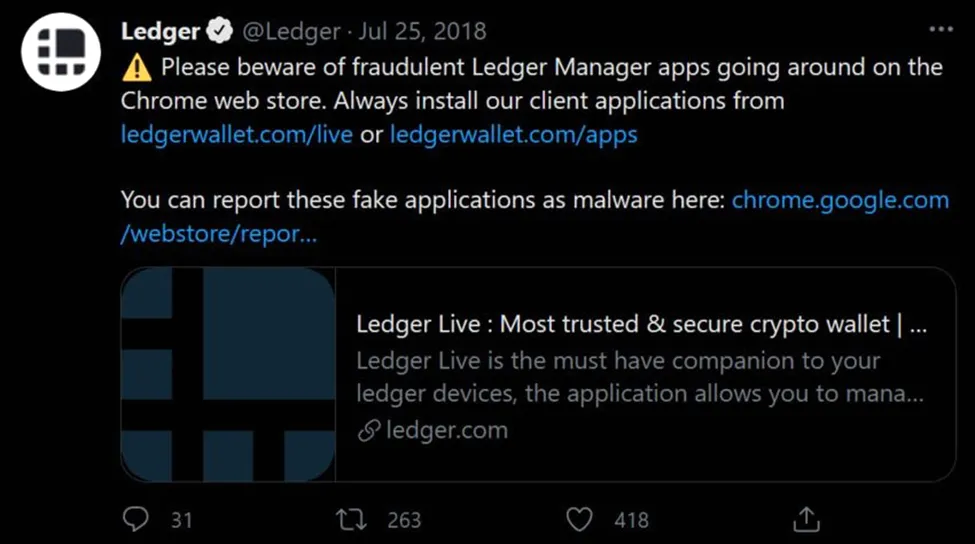
Task: Open the Ledger Live card title
Action: 641,324
